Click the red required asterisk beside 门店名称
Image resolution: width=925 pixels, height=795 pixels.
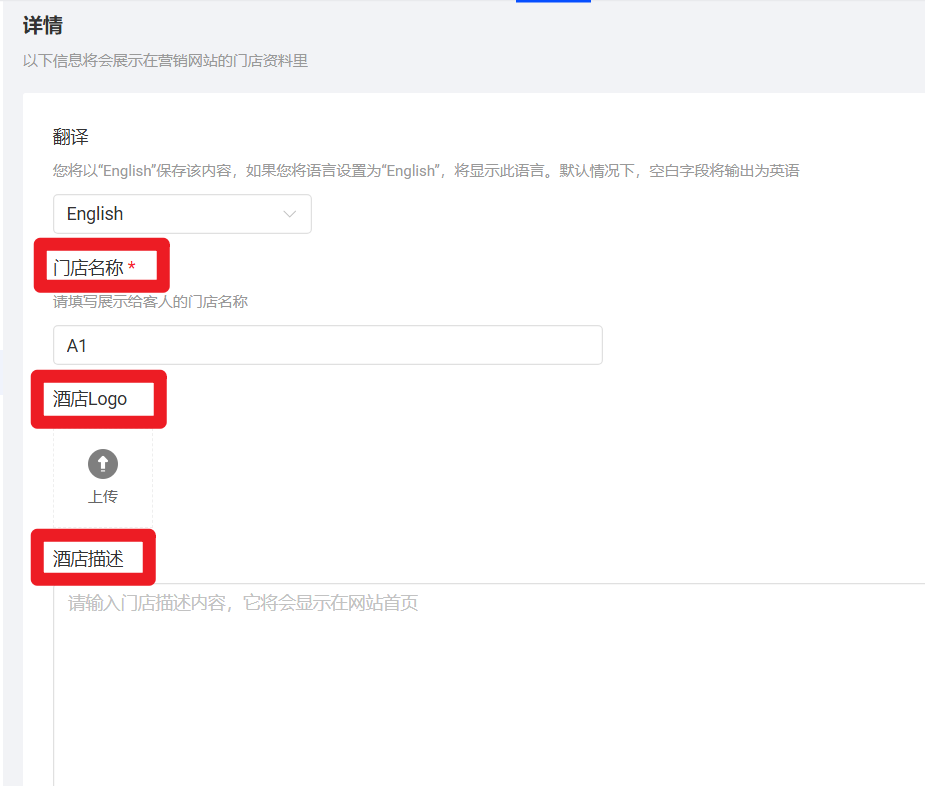(131, 268)
